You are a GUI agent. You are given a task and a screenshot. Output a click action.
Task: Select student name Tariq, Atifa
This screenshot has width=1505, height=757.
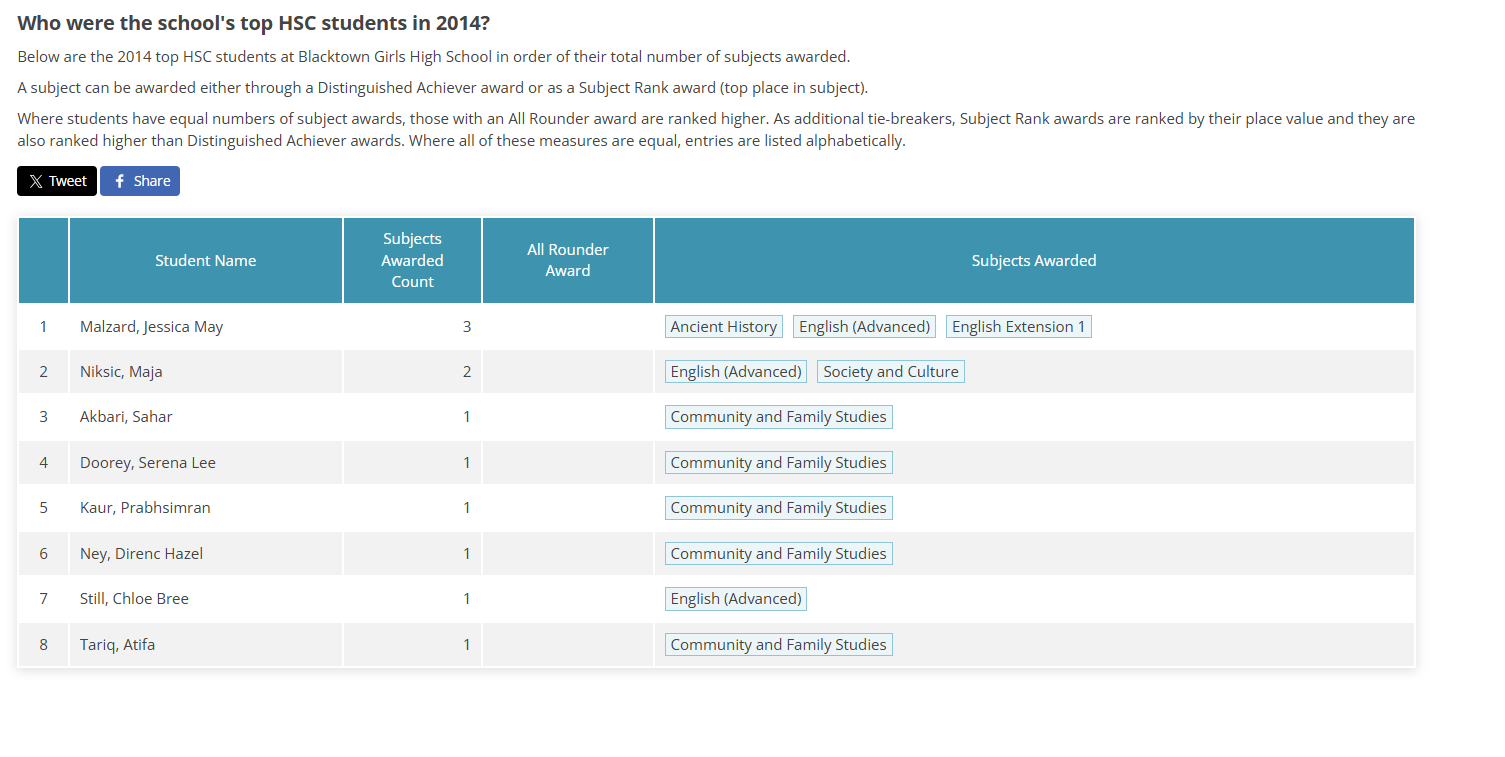(118, 645)
